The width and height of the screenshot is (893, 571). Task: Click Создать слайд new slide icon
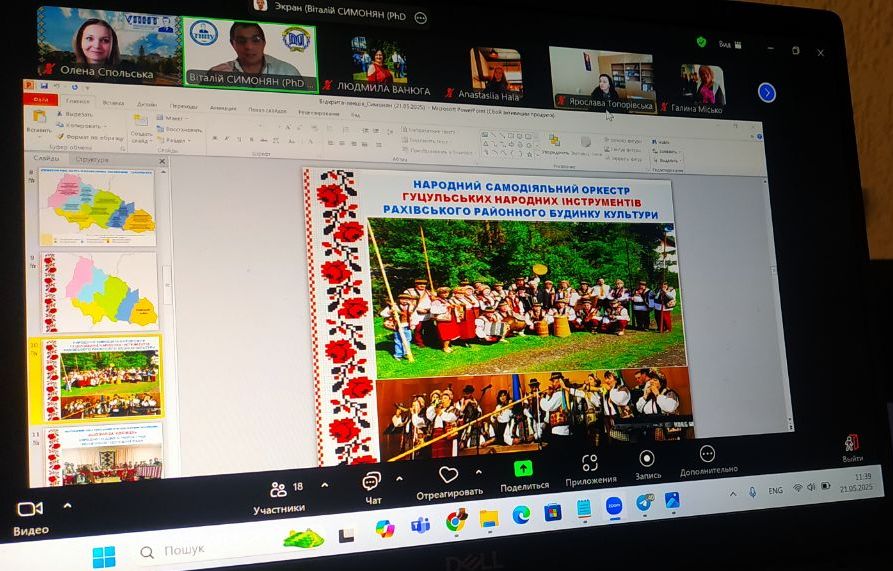click(141, 121)
